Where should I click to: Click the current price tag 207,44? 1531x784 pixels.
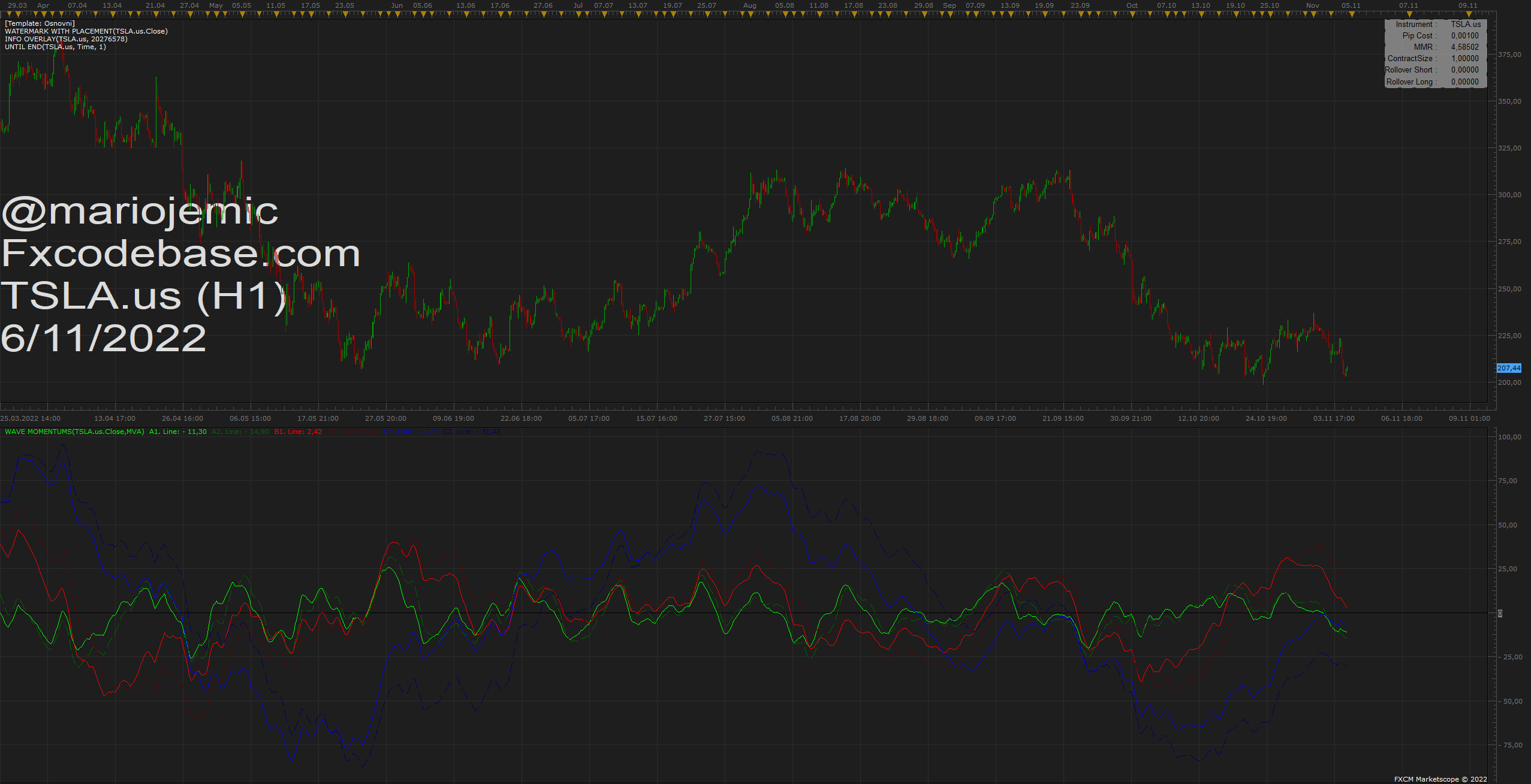pos(1509,368)
